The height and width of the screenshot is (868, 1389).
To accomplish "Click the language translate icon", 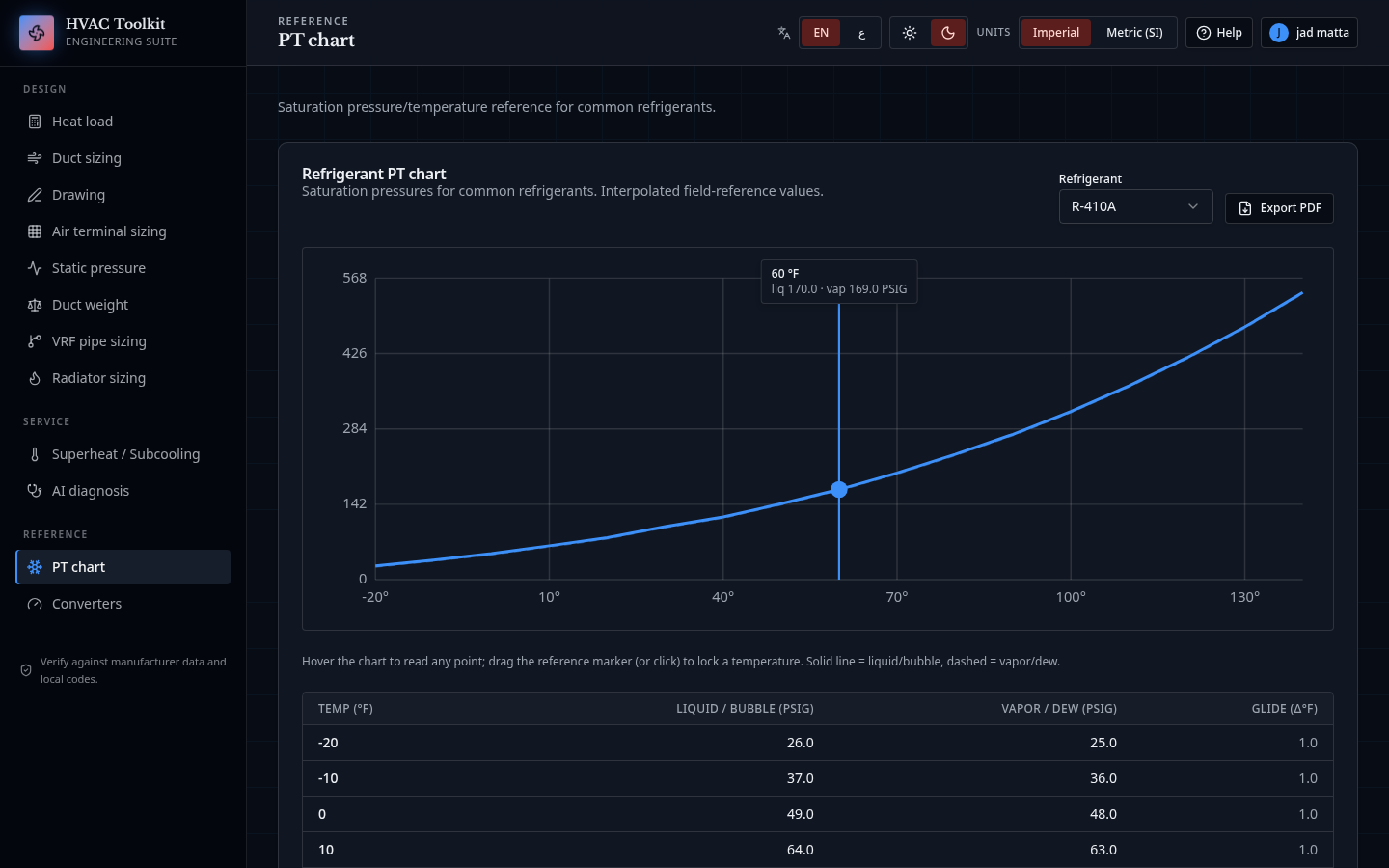I will point(784,33).
